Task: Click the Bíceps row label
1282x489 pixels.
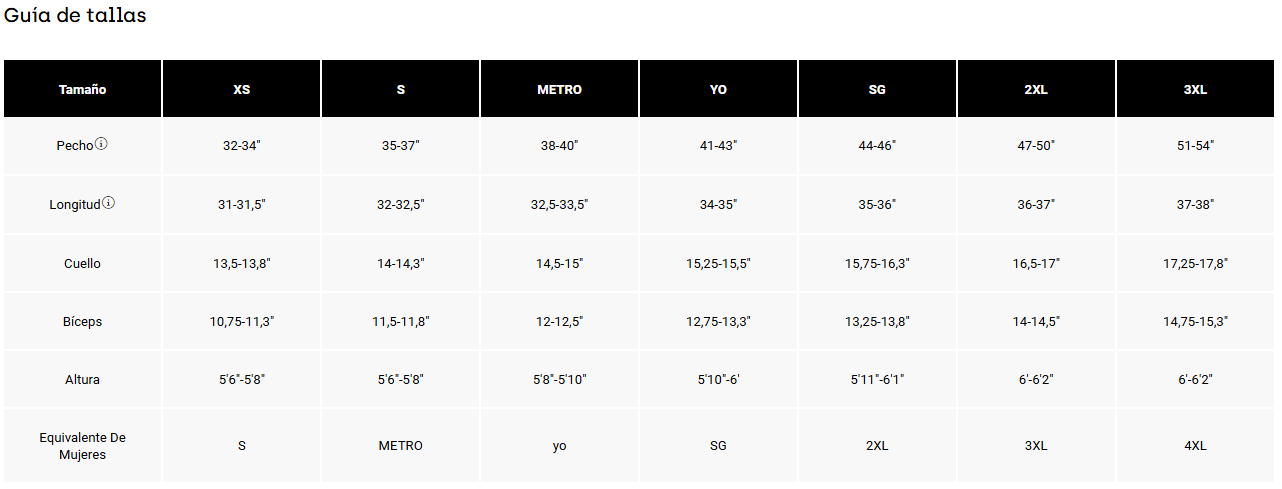Action: [82, 322]
